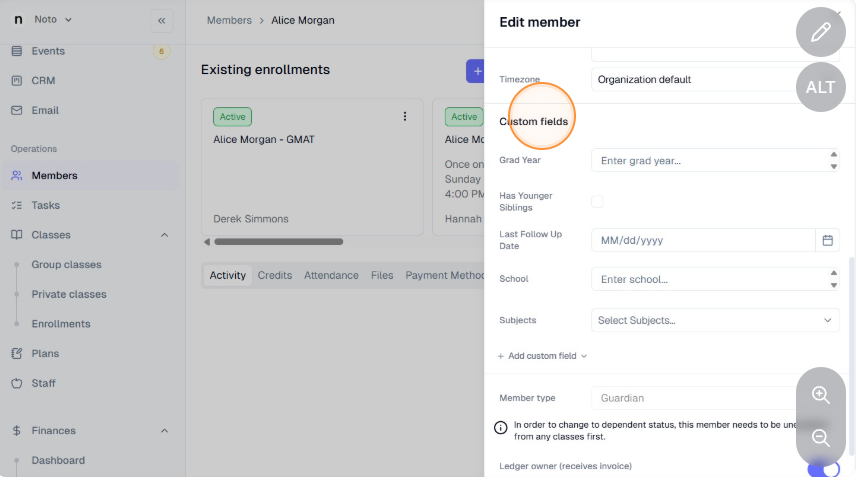The image size is (858, 486).
Task: Open Group classes
Action: (x=66, y=264)
